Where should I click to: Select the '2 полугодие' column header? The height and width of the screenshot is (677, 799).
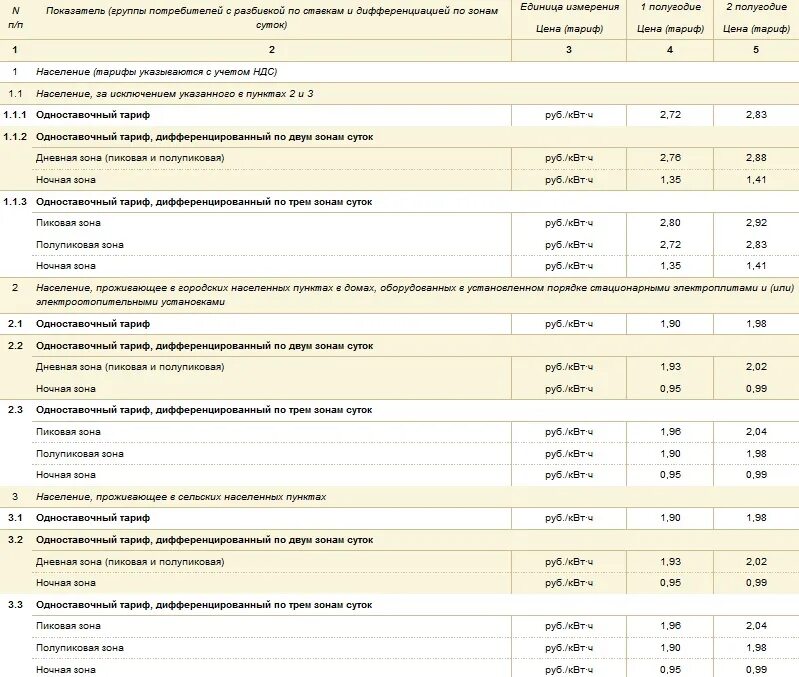click(x=756, y=7)
